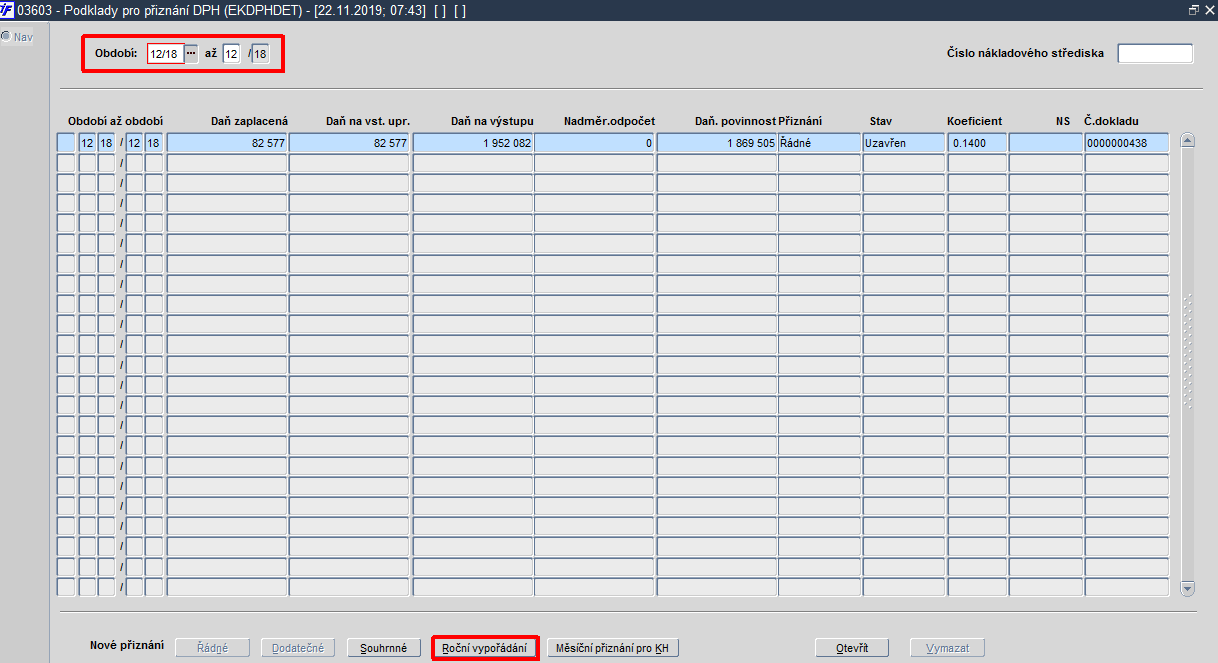The image size is (1218, 663).
Task: Select the Koeficient cell 0.1400
Action: click(x=977, y=143)
